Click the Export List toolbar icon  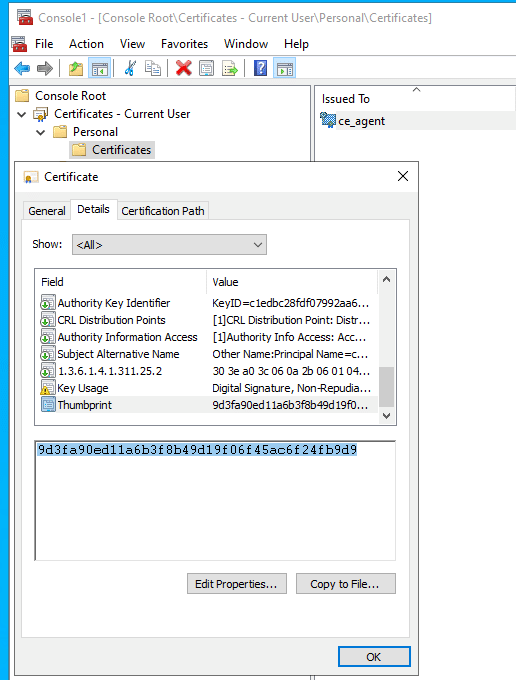[230, 69]
